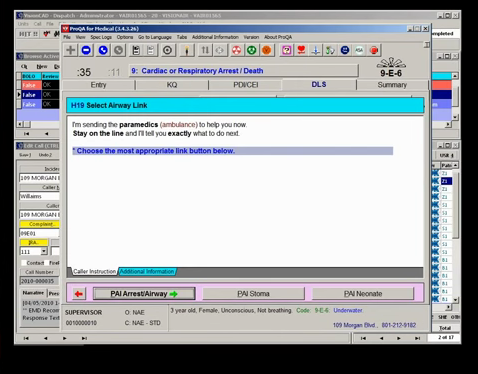This screenshot has width=478, height=374.
Task: Click the chief complaint field showing Cardiac or Respiratory Arrest
Action: pyautogui.click(x=244, y=71)
